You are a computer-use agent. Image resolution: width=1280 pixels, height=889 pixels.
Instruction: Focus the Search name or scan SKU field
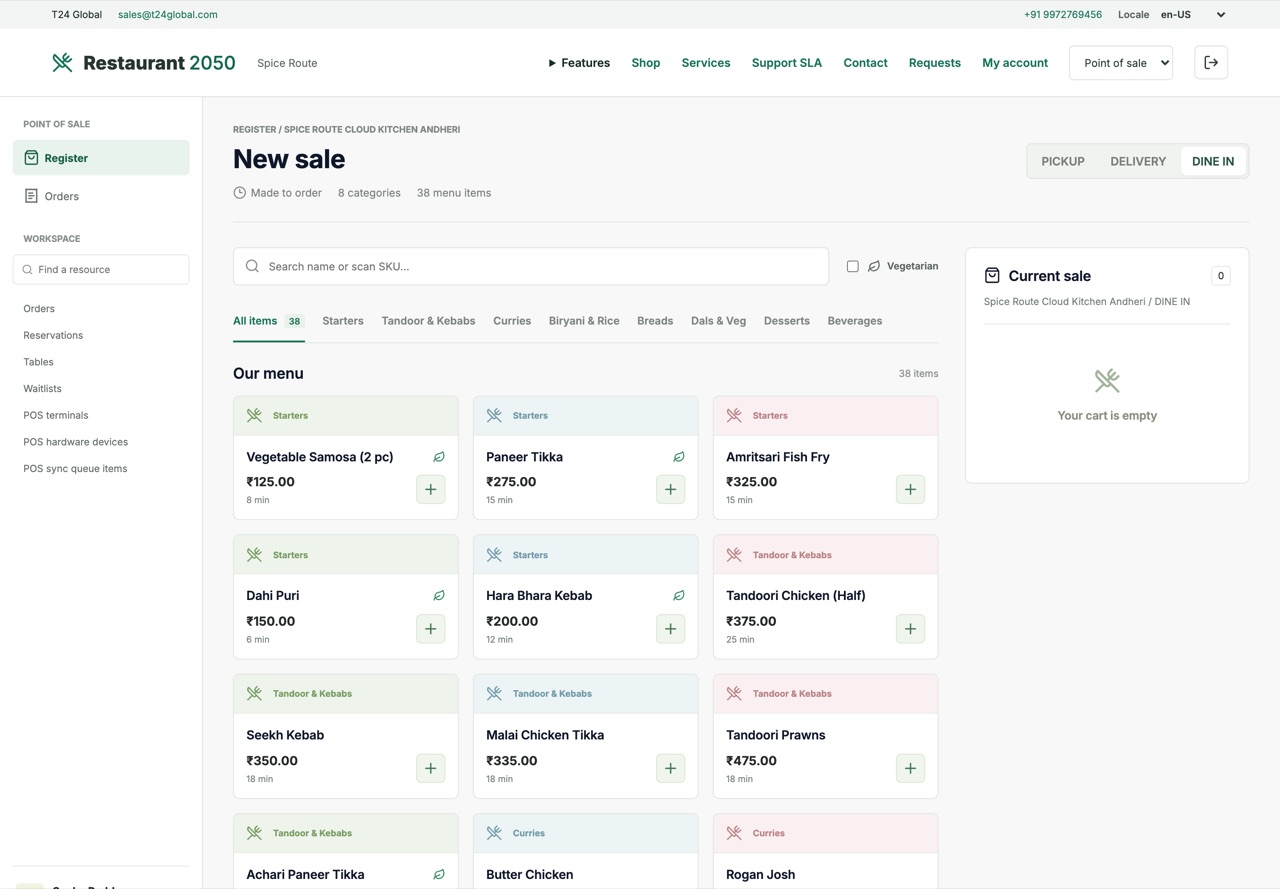[531, 267]
